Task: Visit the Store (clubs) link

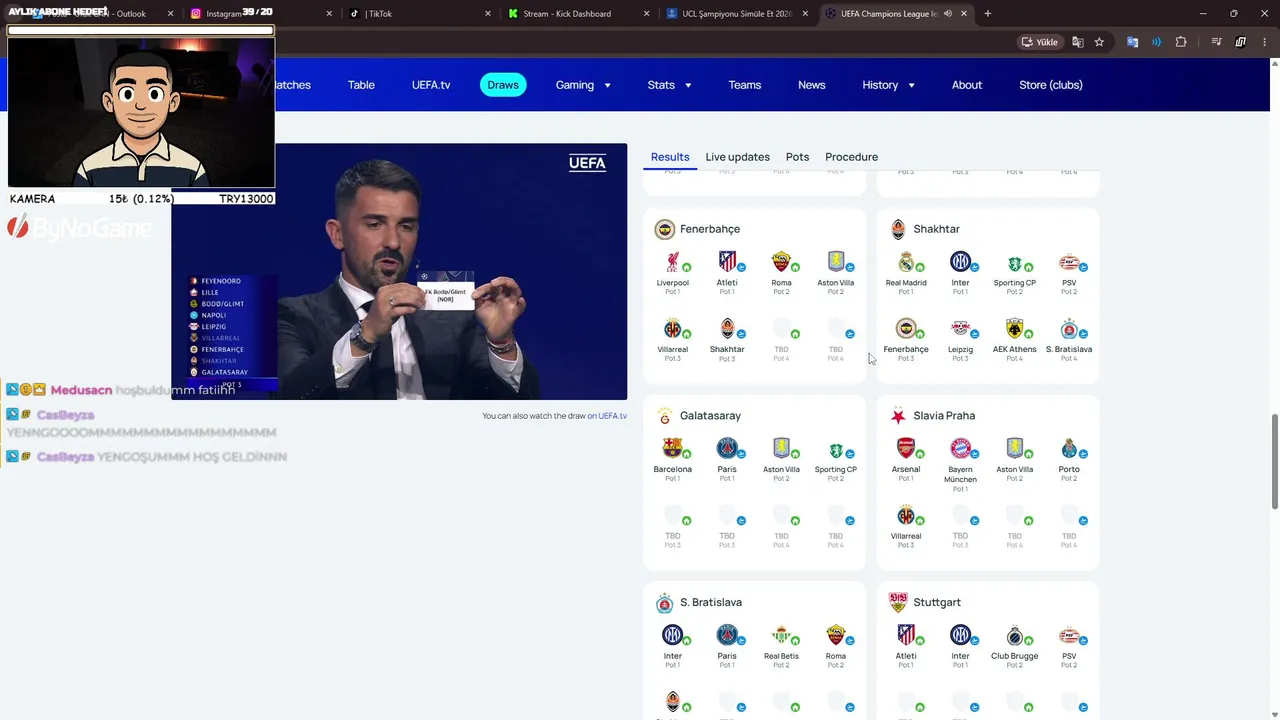Action: [x=1051, y=85]
